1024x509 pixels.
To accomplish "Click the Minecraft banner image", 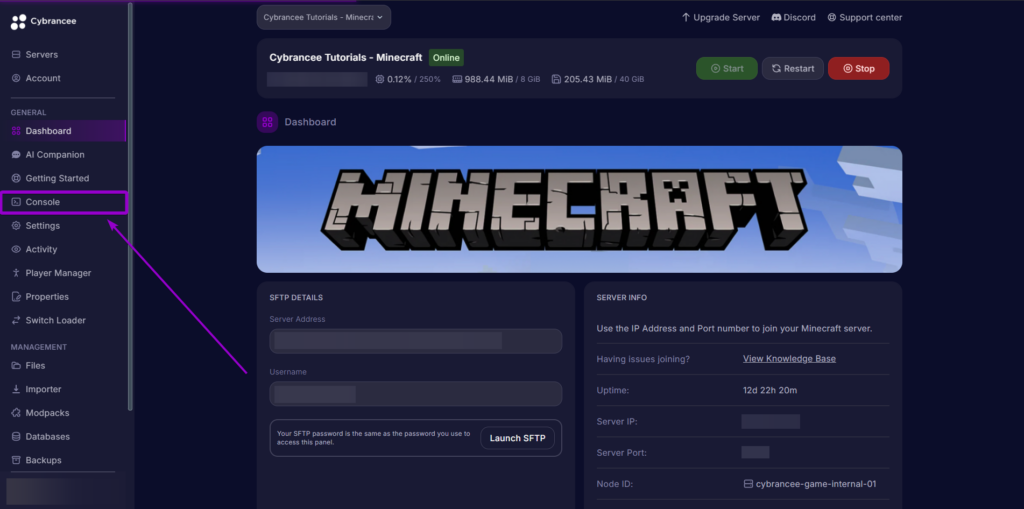I will (x=579, y=209).
